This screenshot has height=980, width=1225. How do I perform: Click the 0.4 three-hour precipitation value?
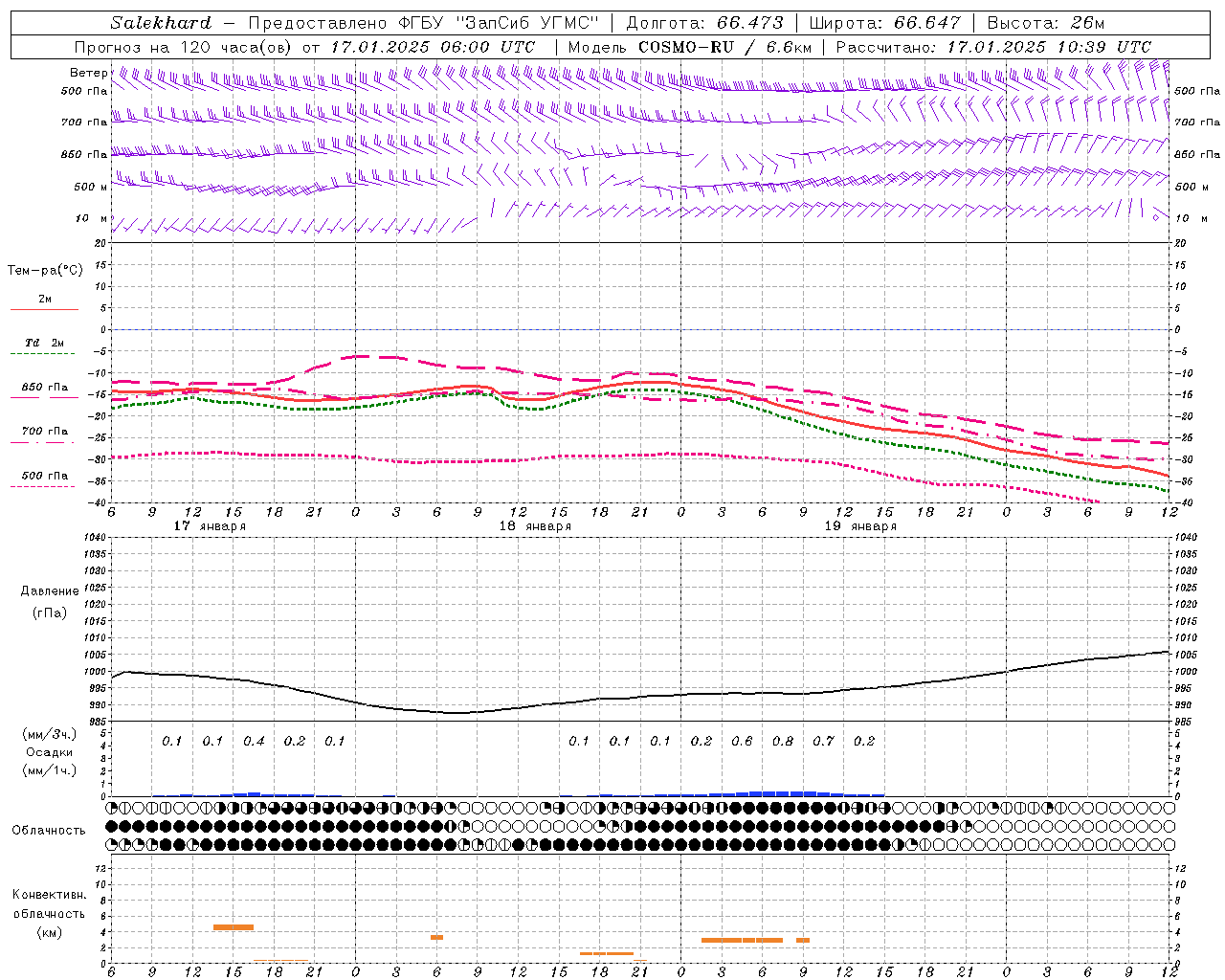pyautogui.click(x=254, y=741)
